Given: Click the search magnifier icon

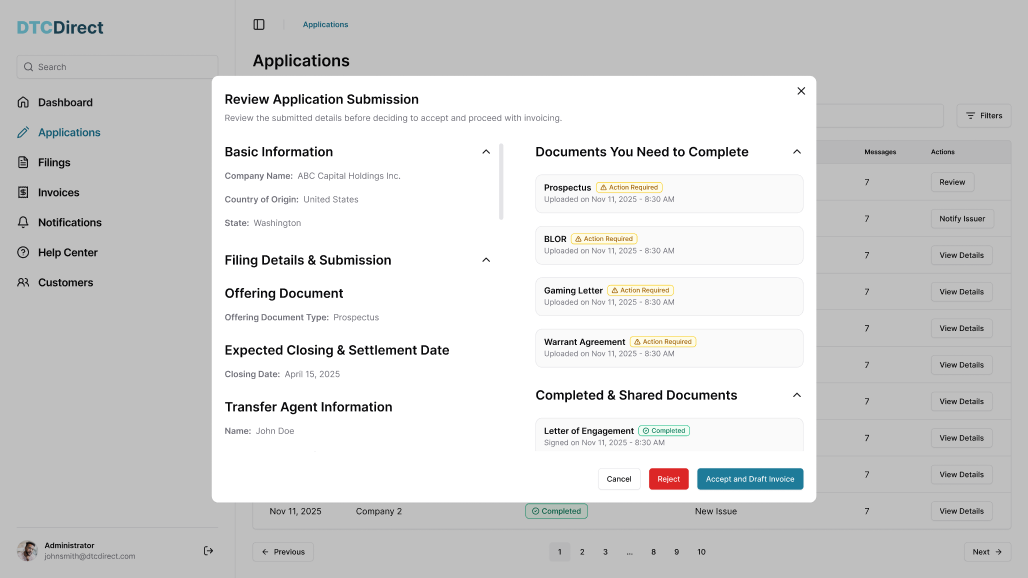Looking at the screenshot, I should pyautogui.click(x=28, y=67).
